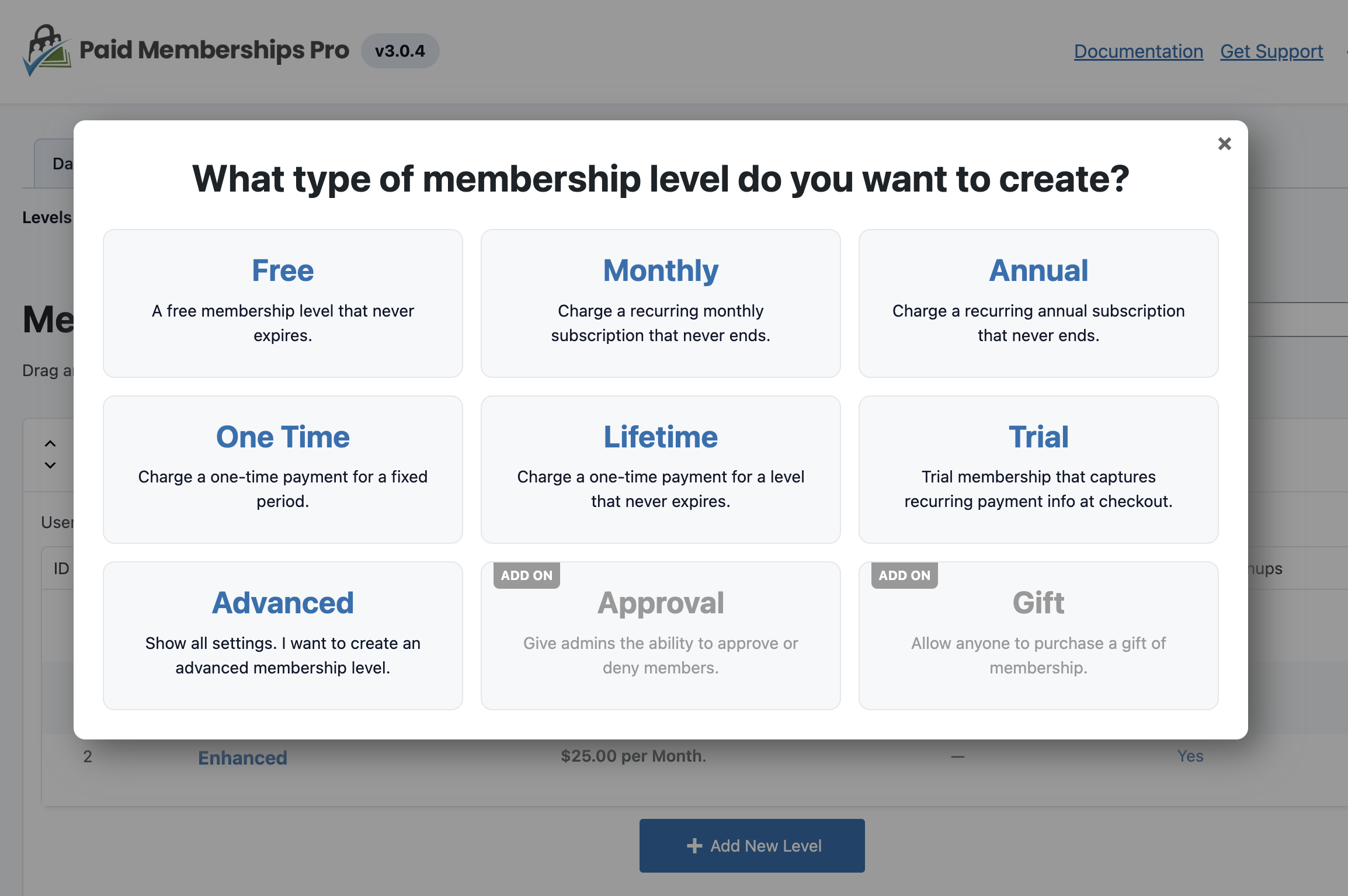Select the Advanced membership level option
Image resolution: width=1348 pixels, height=896 pixels.
[283, 635]
